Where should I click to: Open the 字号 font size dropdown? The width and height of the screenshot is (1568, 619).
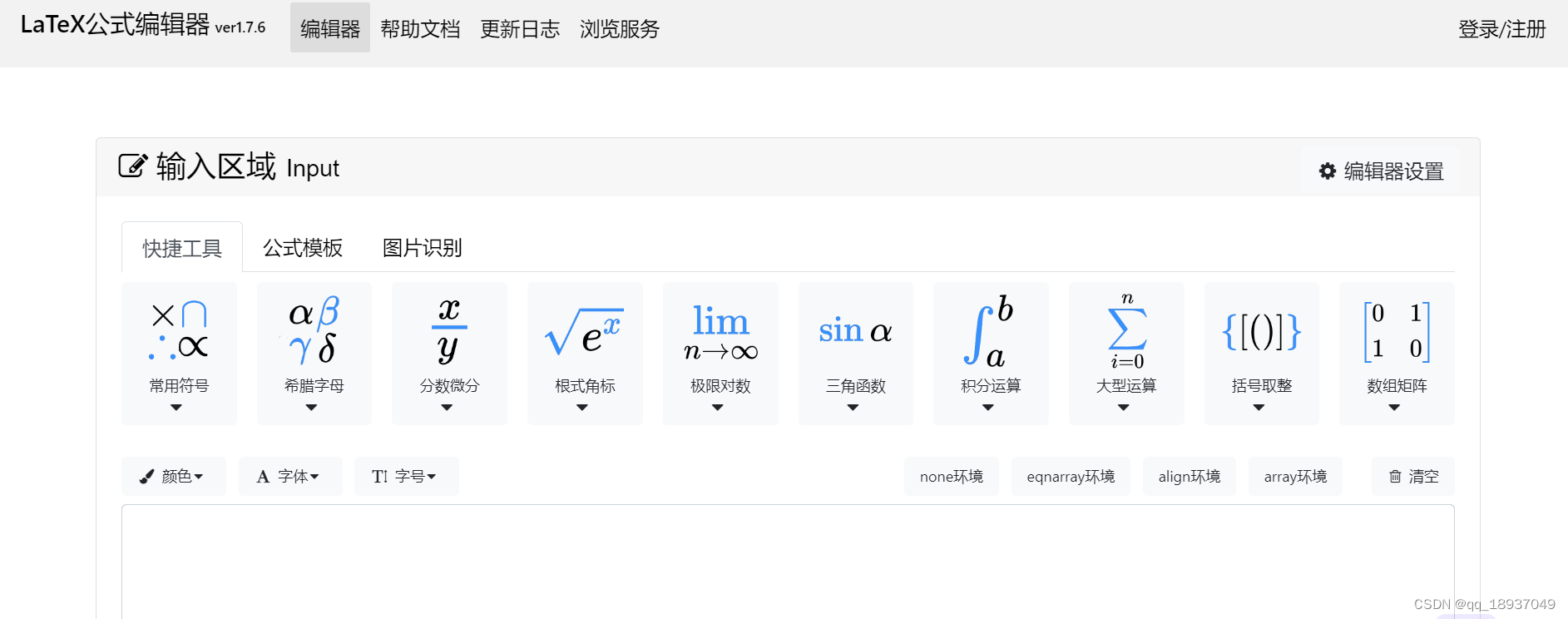click(406, 477)
